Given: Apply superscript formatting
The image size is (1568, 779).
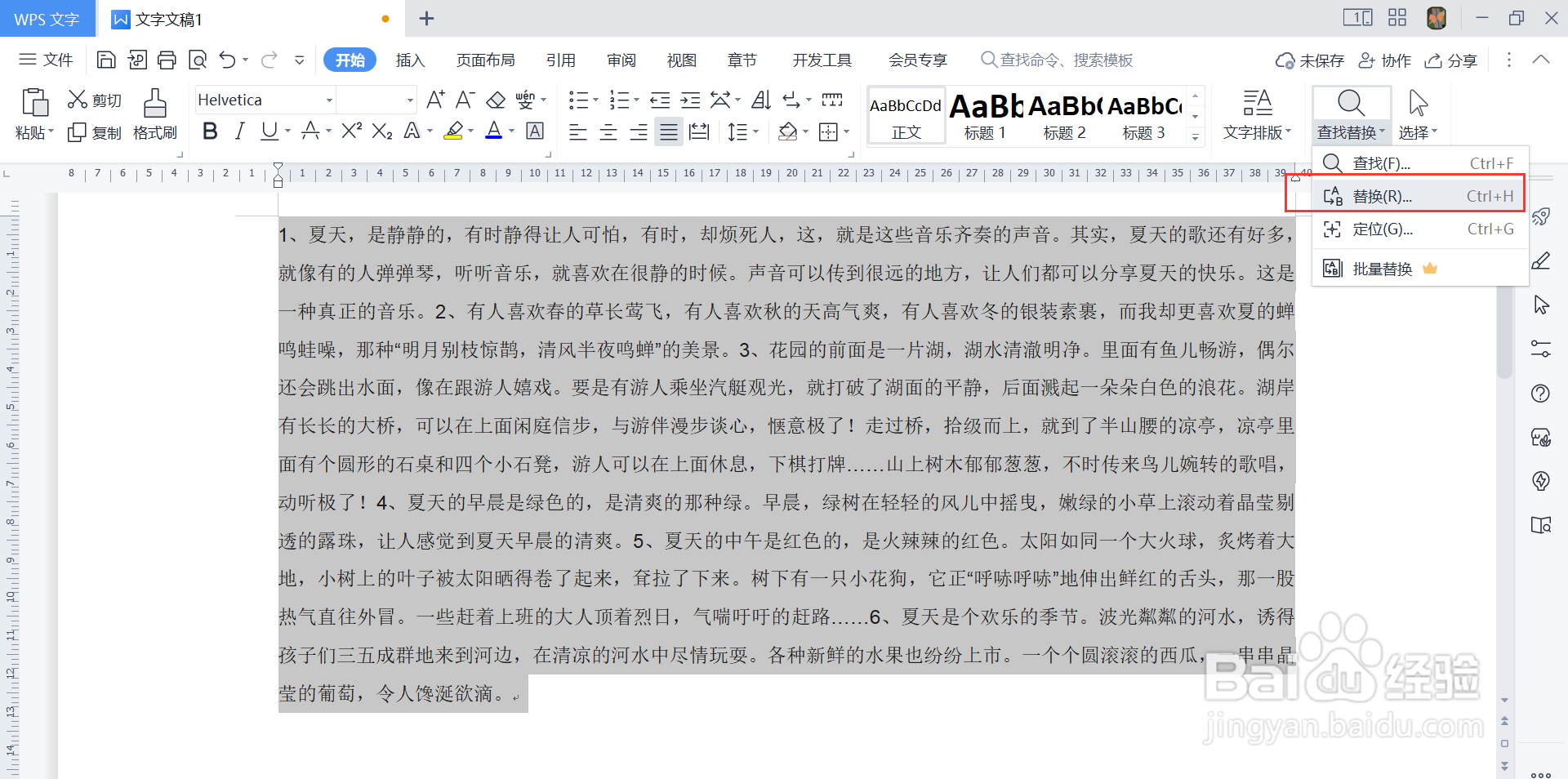Looking at the screenshot, I should pos(350,131).
